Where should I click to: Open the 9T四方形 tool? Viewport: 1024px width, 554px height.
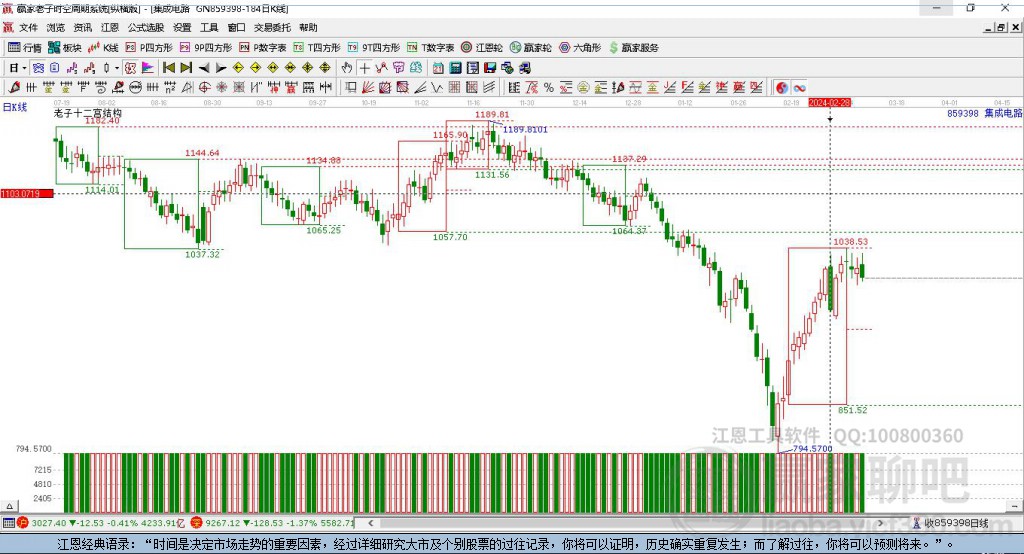click(374, 48)
